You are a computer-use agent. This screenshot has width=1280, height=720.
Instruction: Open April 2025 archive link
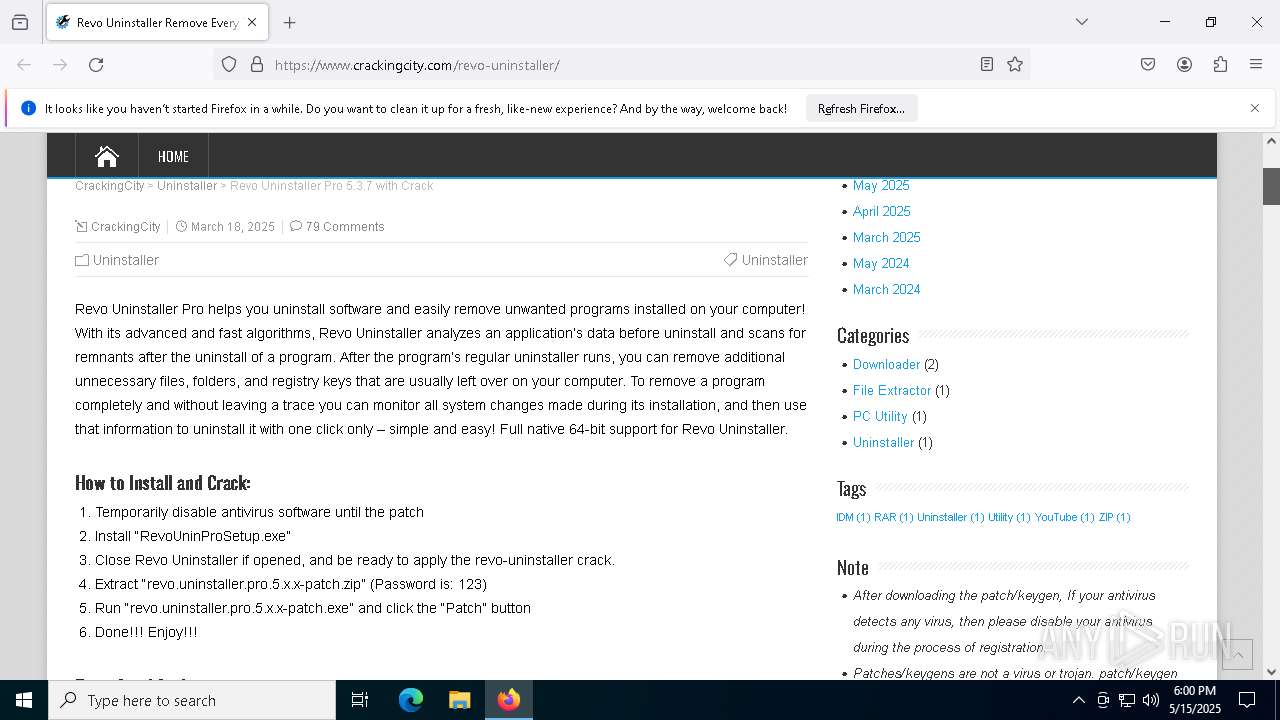click(882, 212)
